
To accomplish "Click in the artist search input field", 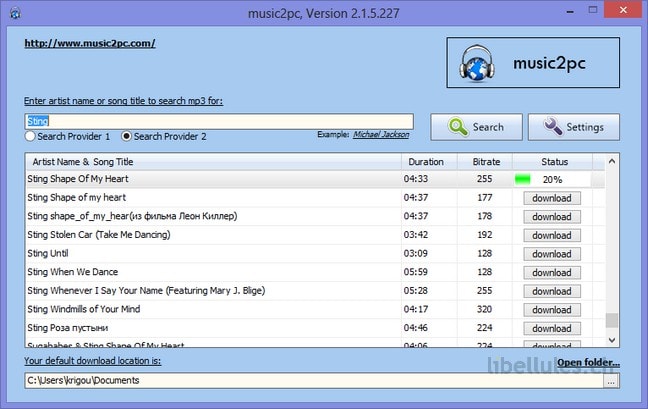I will [219, 121].
